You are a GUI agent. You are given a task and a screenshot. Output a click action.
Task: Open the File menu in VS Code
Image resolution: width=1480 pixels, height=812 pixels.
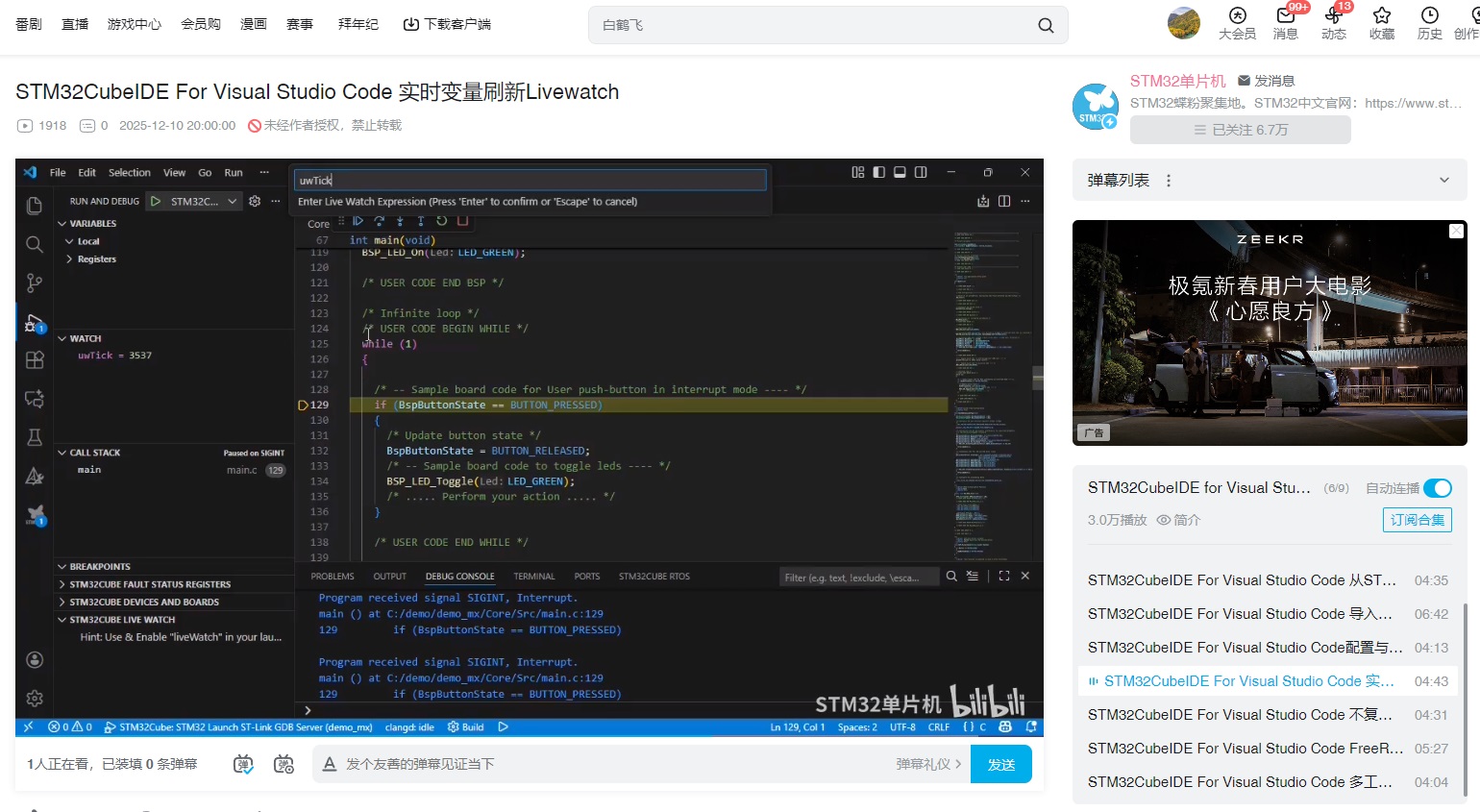[58, 173]
